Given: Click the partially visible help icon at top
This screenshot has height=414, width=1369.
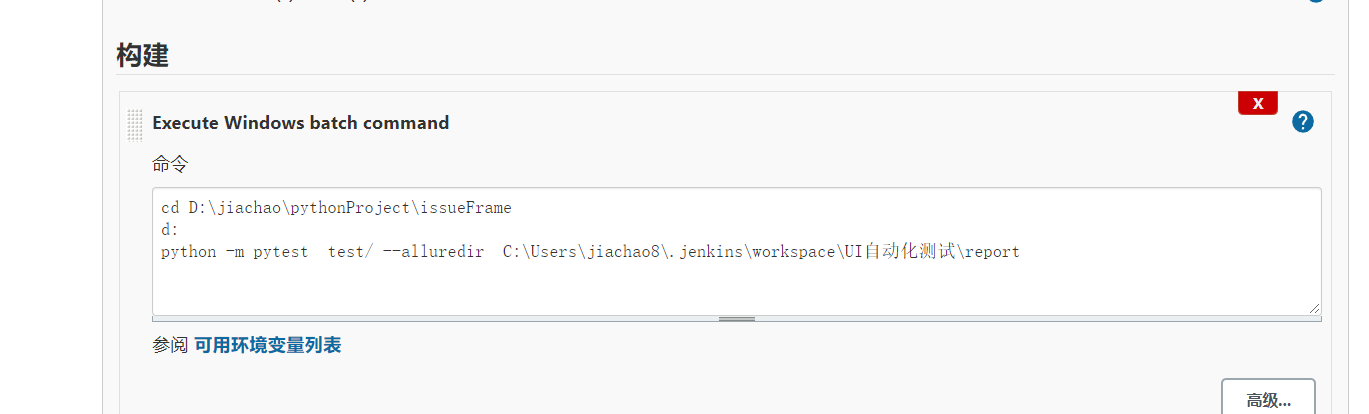Looking at the screenshot, I should (x=1316, y=2).
